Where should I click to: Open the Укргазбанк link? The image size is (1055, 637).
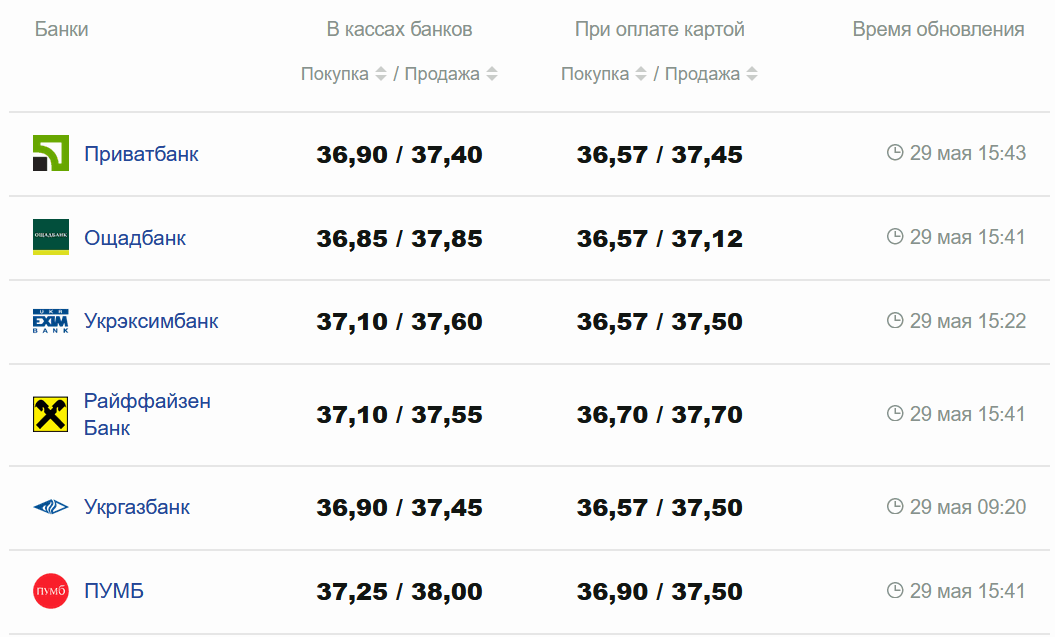click(x=137, y=507)
